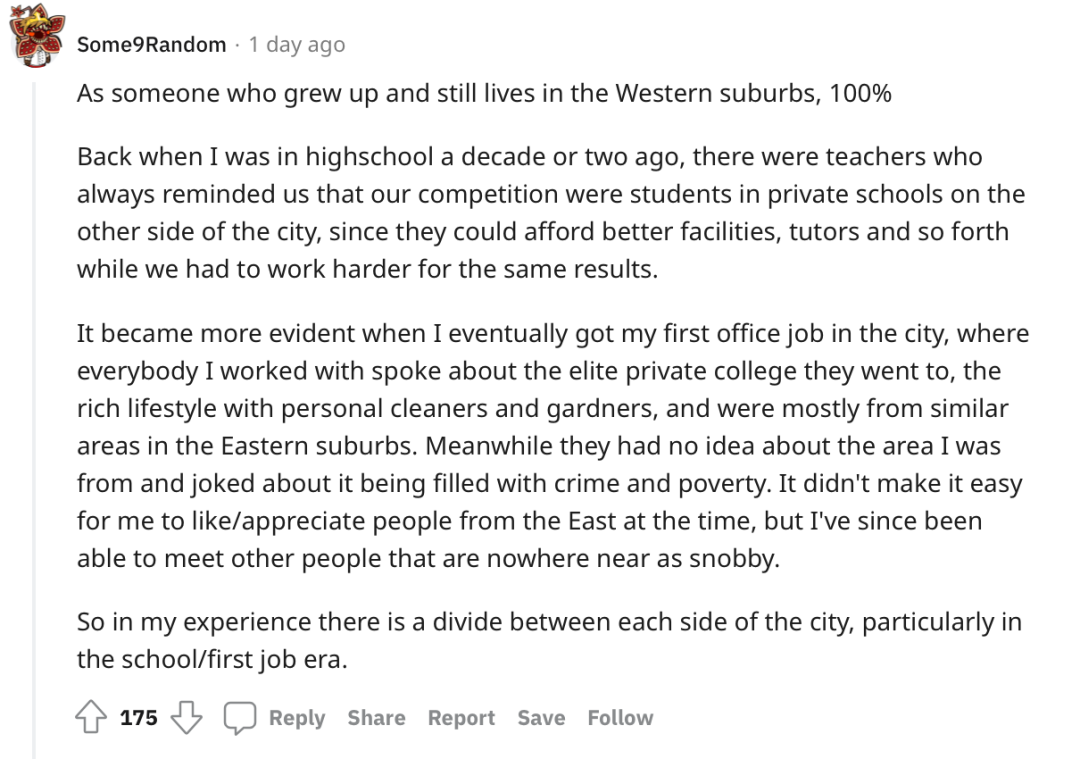Open the '1 day ago' timestamp permalink
The height and width of the screenshot is (759, 1080).
[297, 45]
